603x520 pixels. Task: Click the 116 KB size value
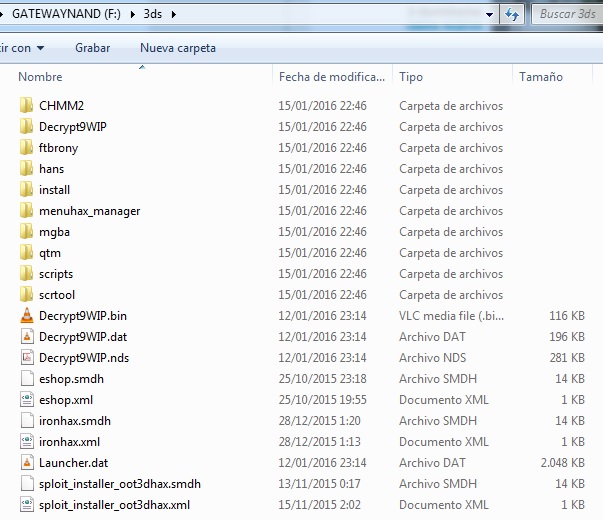(x=567, y=316)
